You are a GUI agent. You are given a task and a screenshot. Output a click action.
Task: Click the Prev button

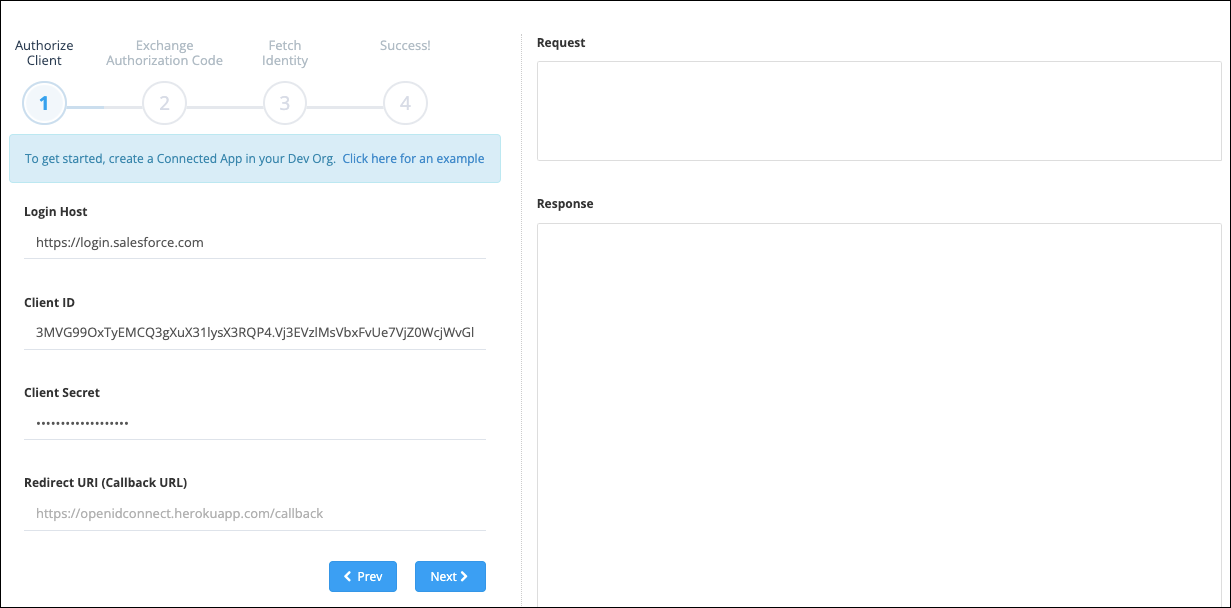point(363,576)
